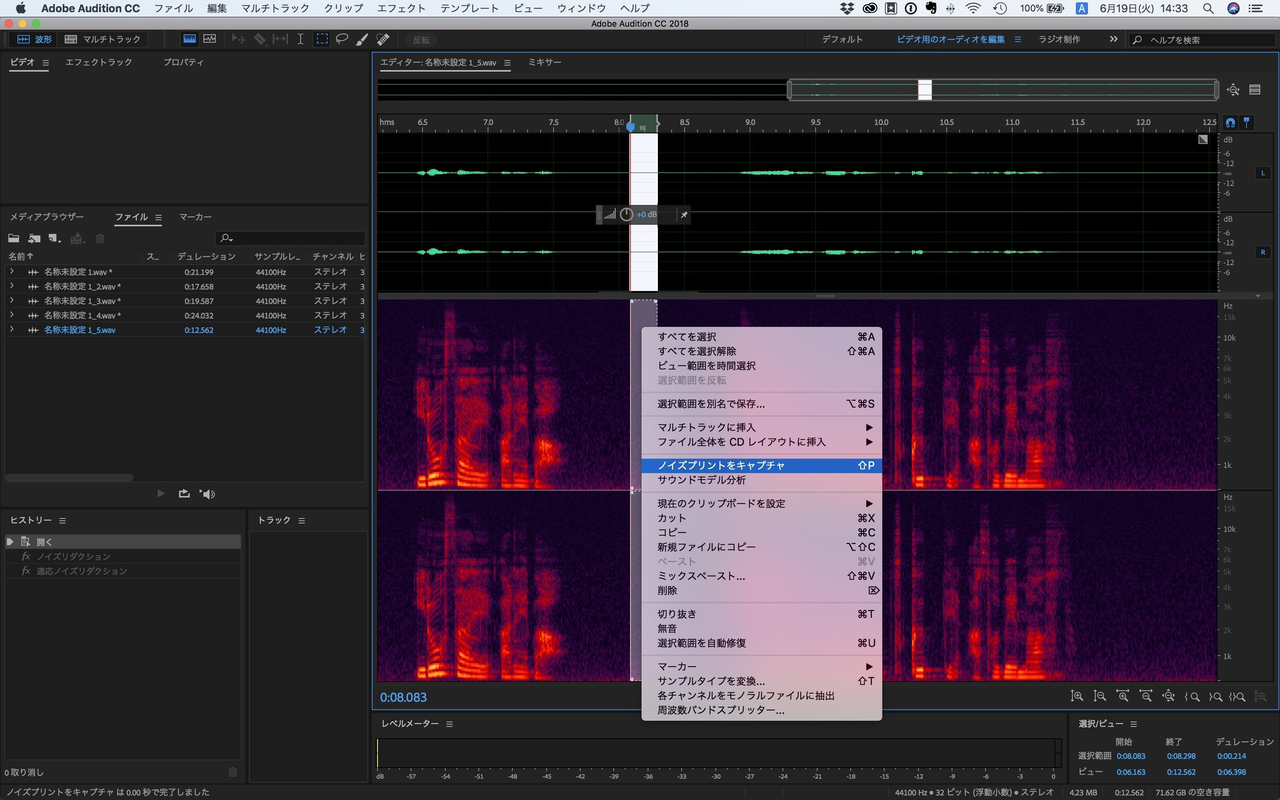Click Zoom In Amplitude icon
The image size is (1280, 800).
(1077, 695)
